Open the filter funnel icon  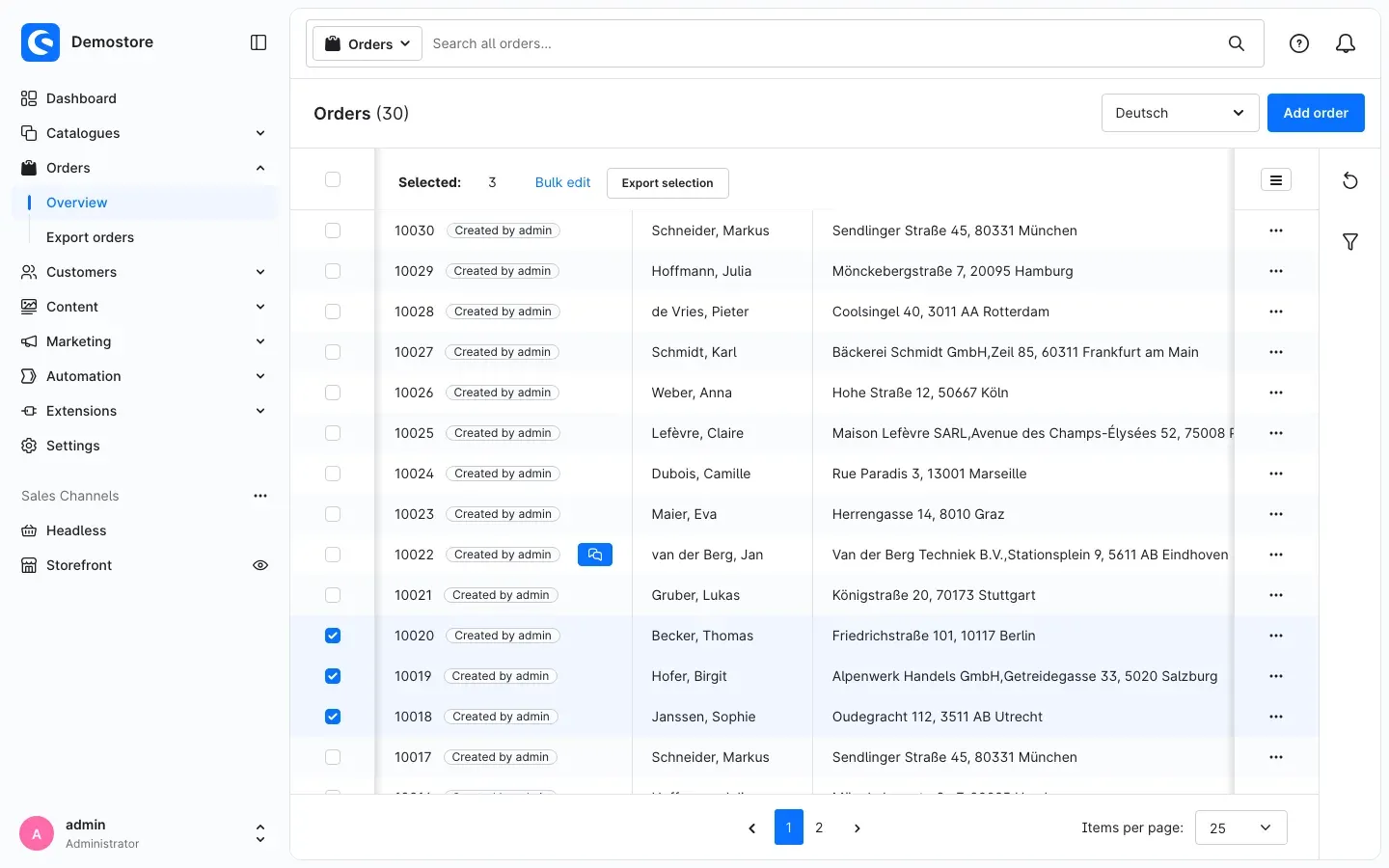tap(1350, 242)
